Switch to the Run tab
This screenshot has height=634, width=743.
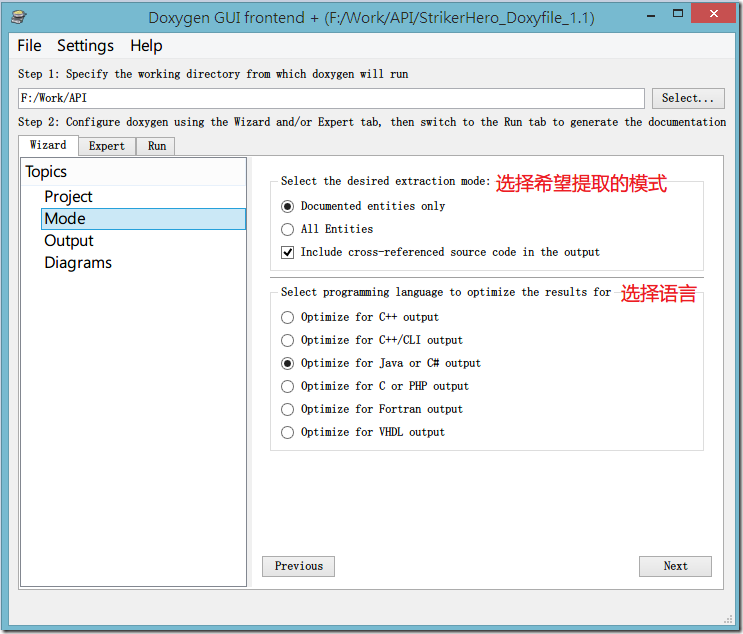point(157,146)
